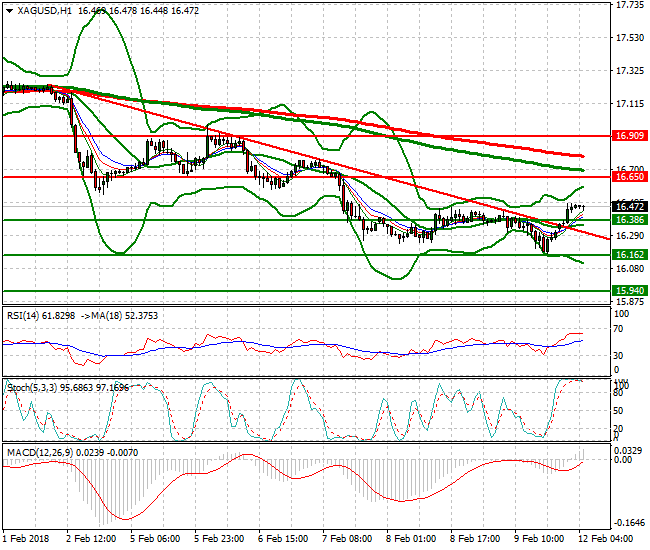Select the 17.115 price scale value
This screenshot has width=650, height=550.
(629, 104)
